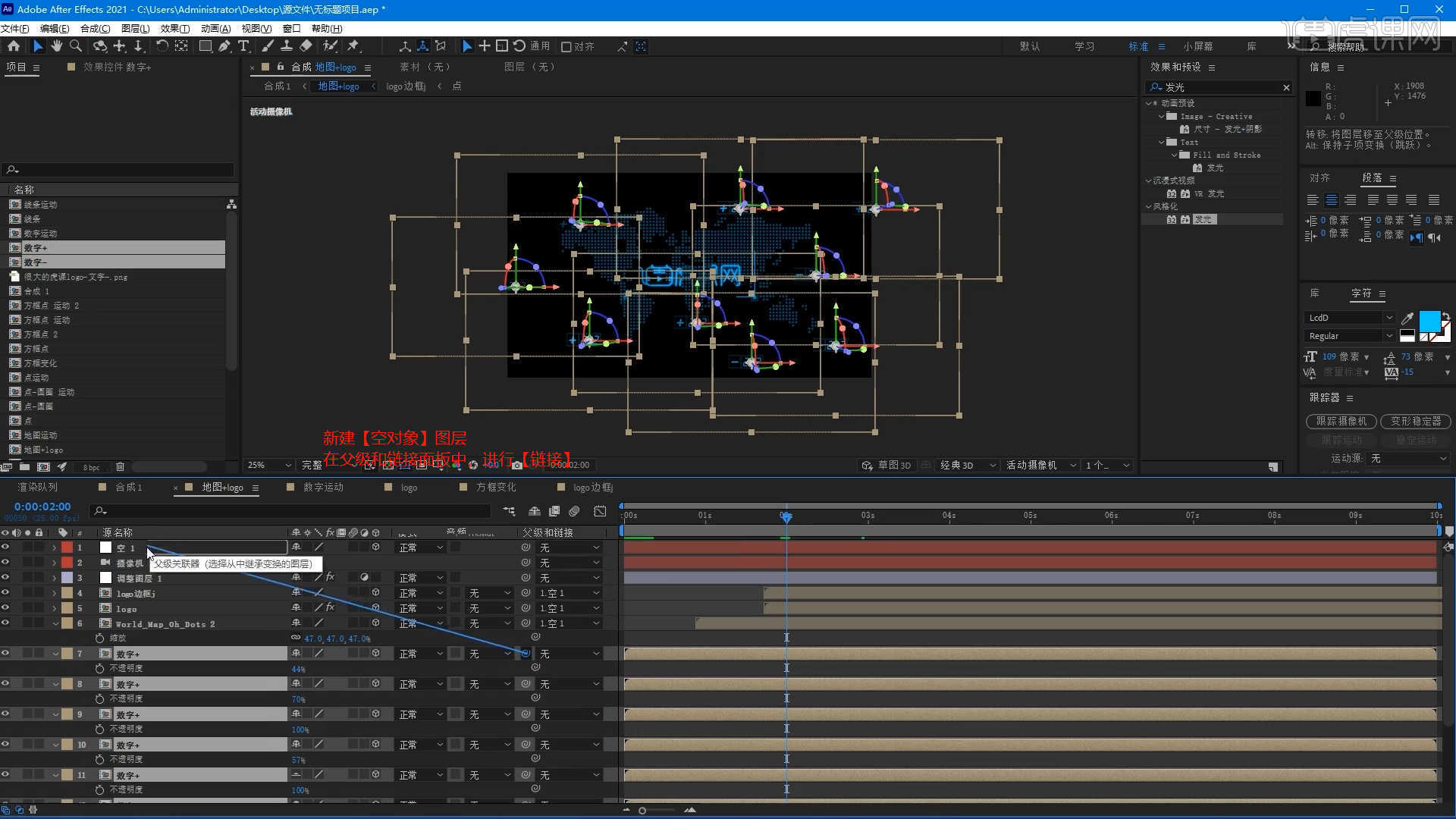Open the 效果(T) menu
This screenshot has height=819, width=1456.
point(174,28)
